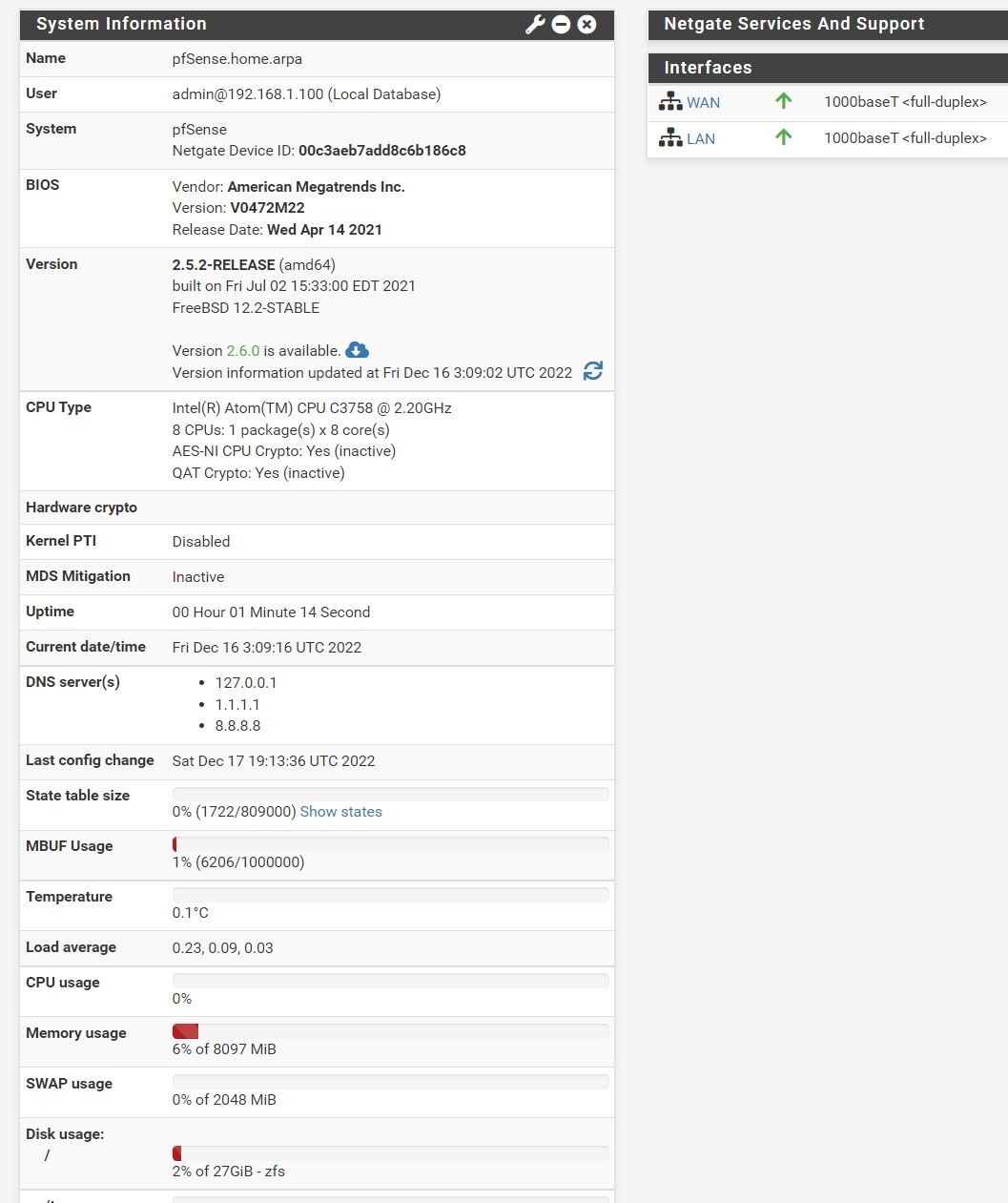
Task: Click the Memory usage progress bar
Action: click(x=390, y=1031)
